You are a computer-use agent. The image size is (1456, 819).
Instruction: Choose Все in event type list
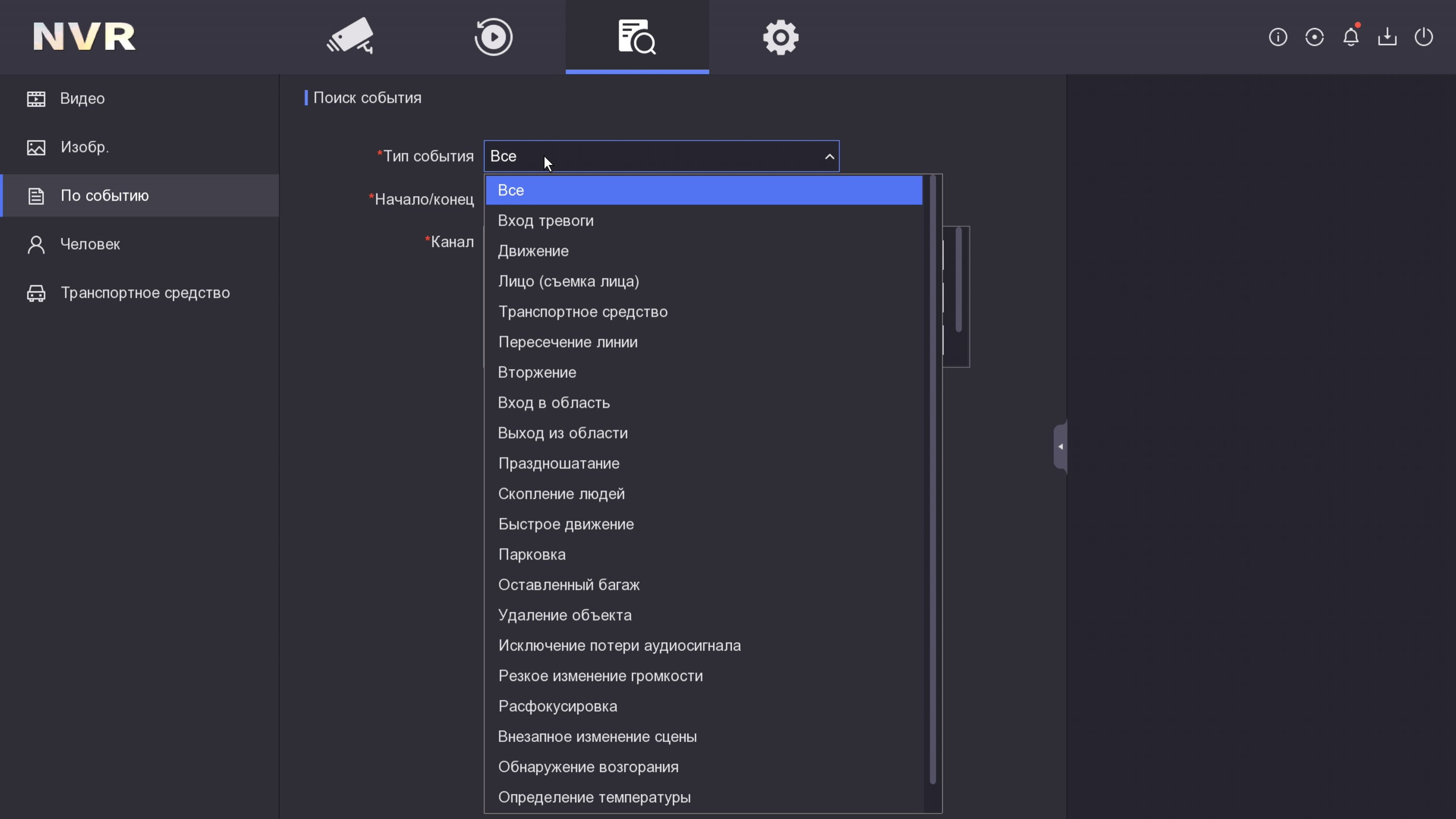tap(704, 190)
